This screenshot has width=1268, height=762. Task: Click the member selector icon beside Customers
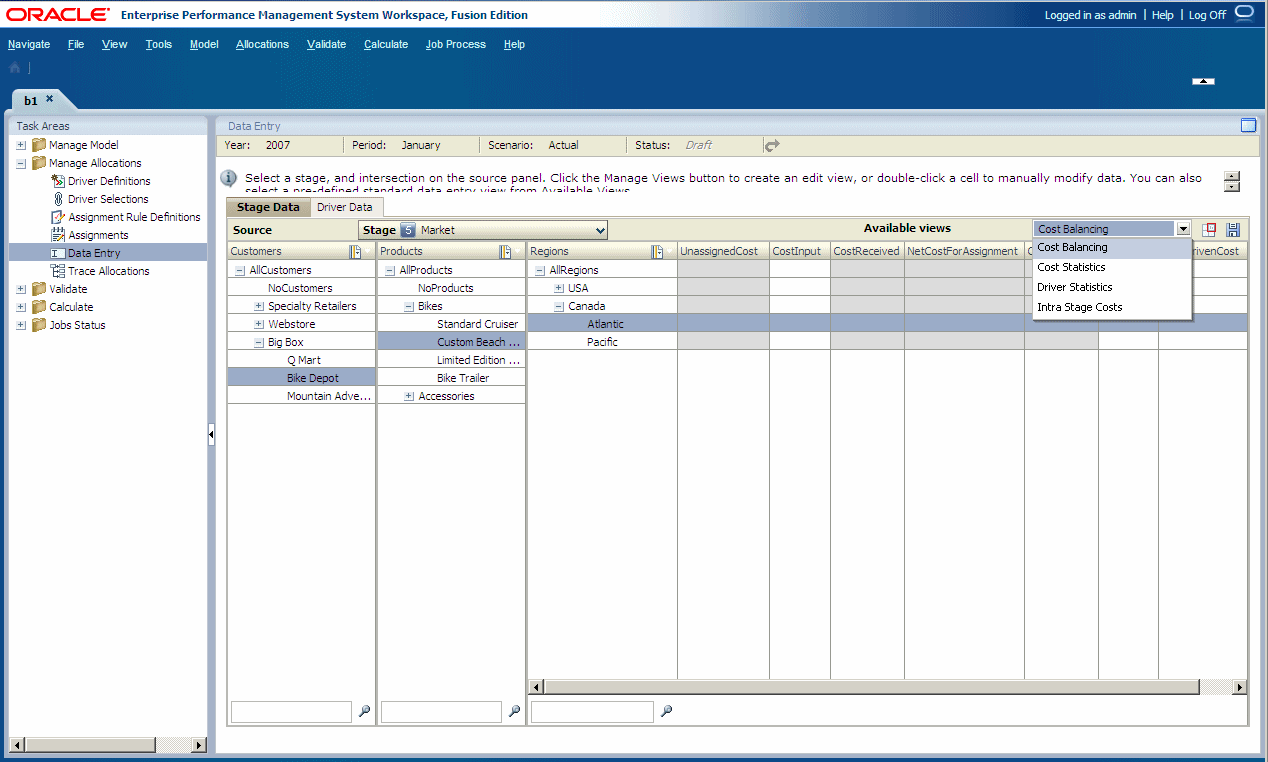355,251
